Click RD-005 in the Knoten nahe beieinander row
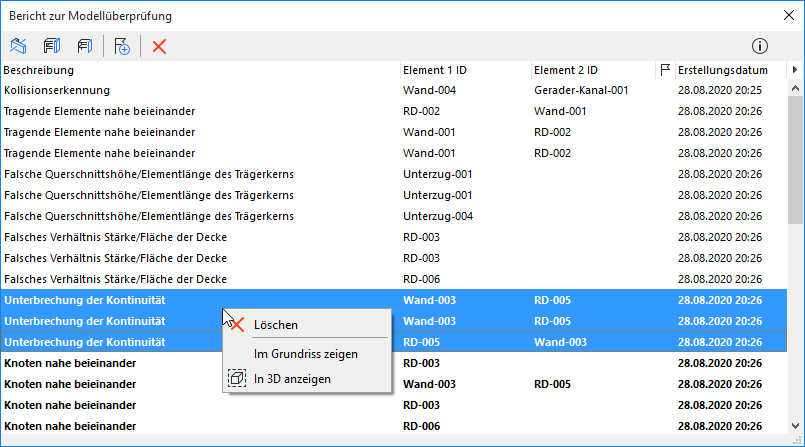The height and width of the screenshot is (447, 805). pyautogui.click(x=552, y=384)
